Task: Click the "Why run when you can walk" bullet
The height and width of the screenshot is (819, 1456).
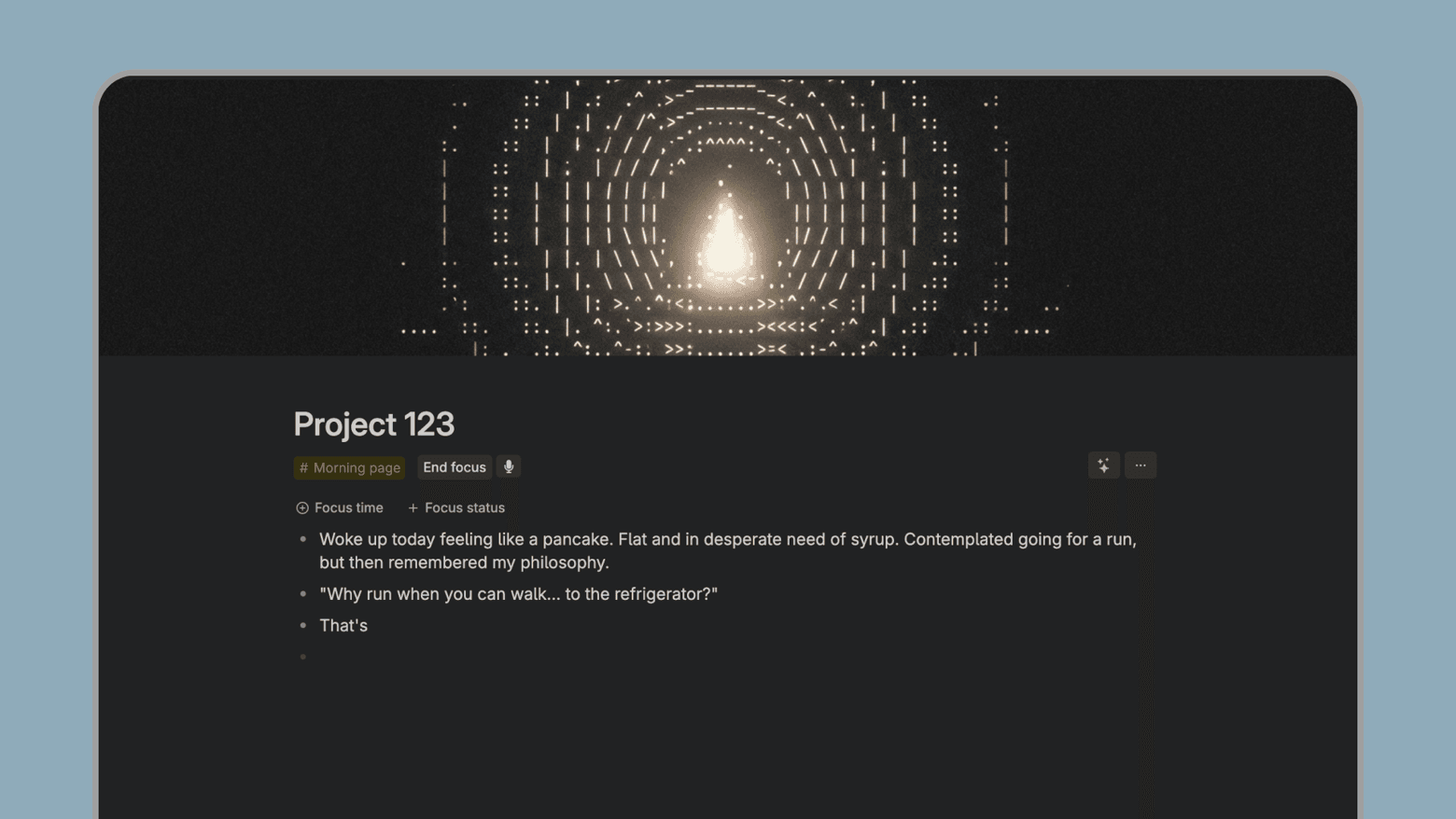Action: tap(518, 593)
